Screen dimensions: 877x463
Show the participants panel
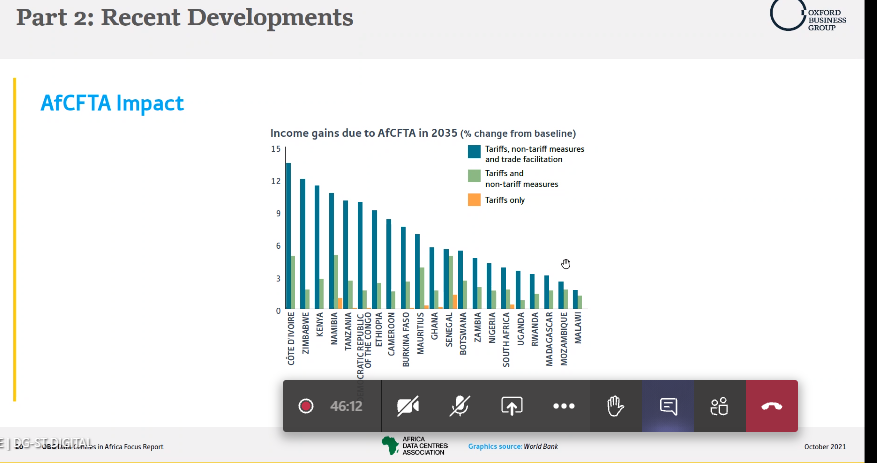click(720, 406)
